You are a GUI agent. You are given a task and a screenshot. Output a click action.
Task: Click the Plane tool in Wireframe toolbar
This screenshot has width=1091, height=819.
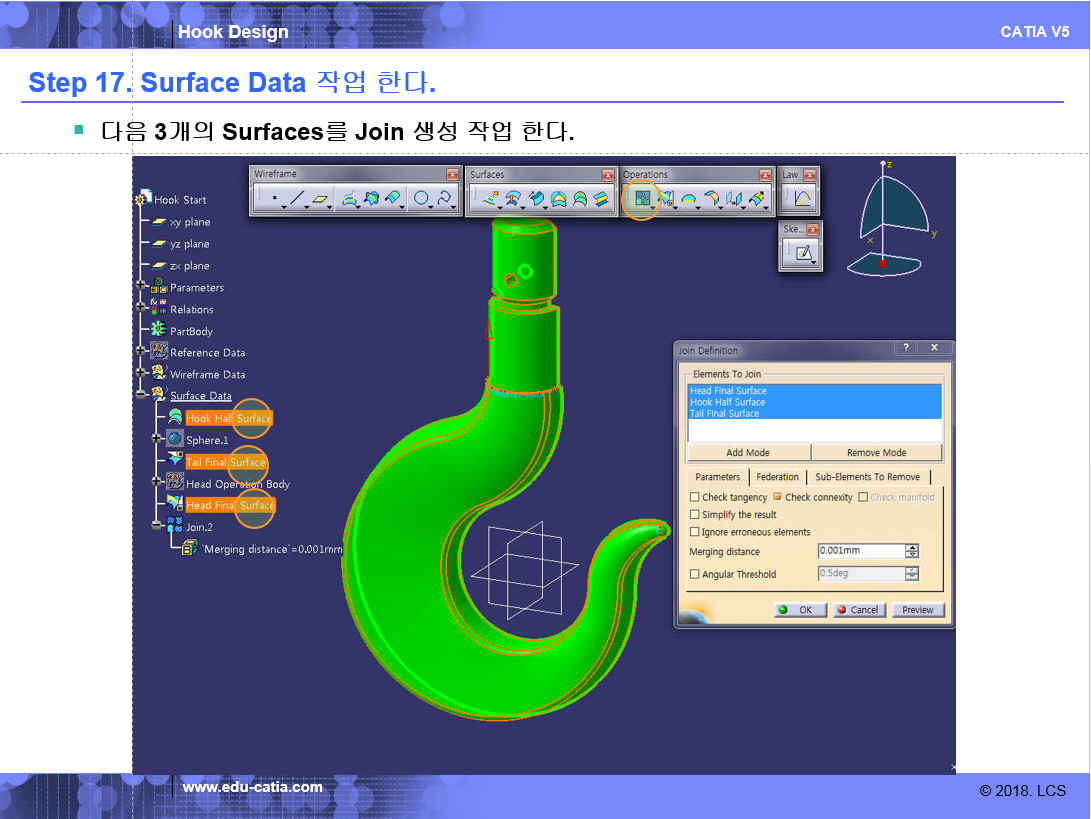point(321,199)
